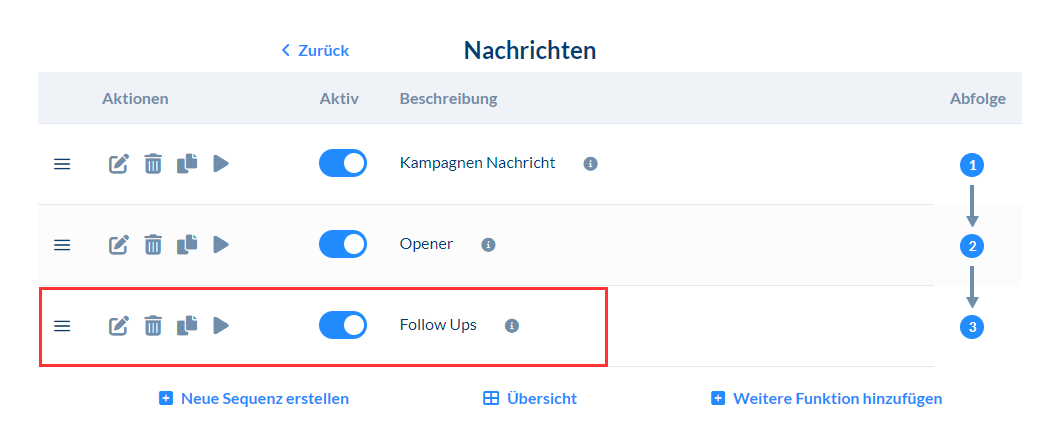Toggle Opener active switch off
The height and width of the screenshot is (447, 1061).
(342, 244)
